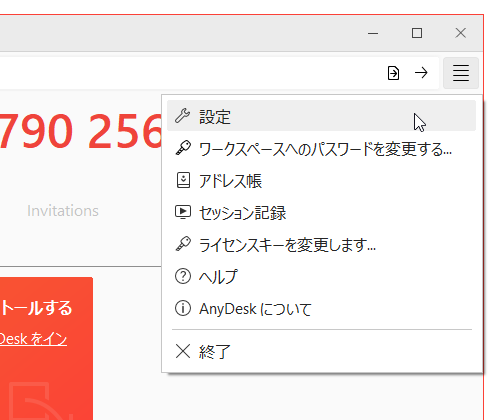Open アドレス帳 from the menu

coord(321,180)
